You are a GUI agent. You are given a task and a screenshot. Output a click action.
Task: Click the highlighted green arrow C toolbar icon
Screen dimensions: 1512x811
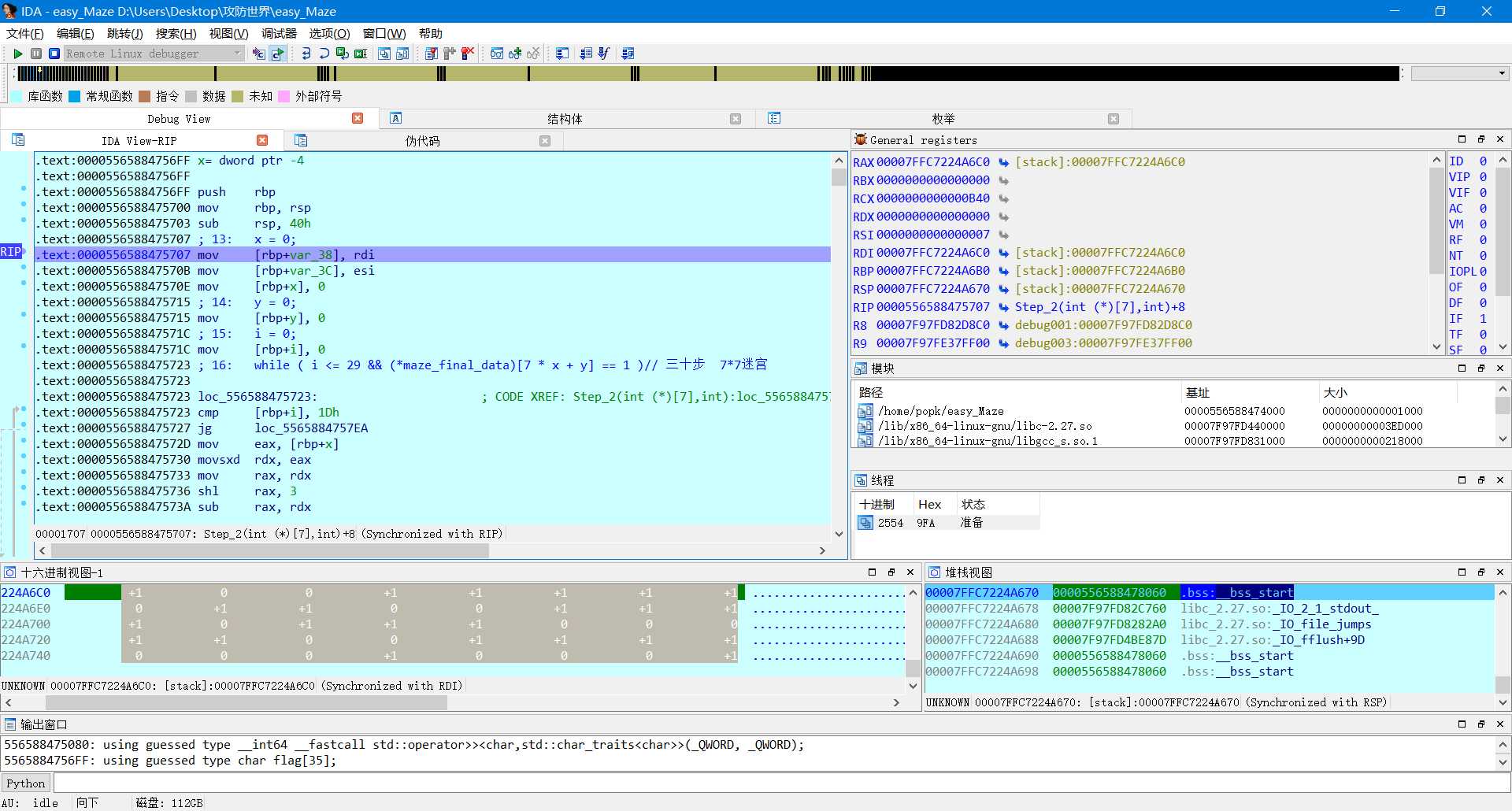click(278, 54)
